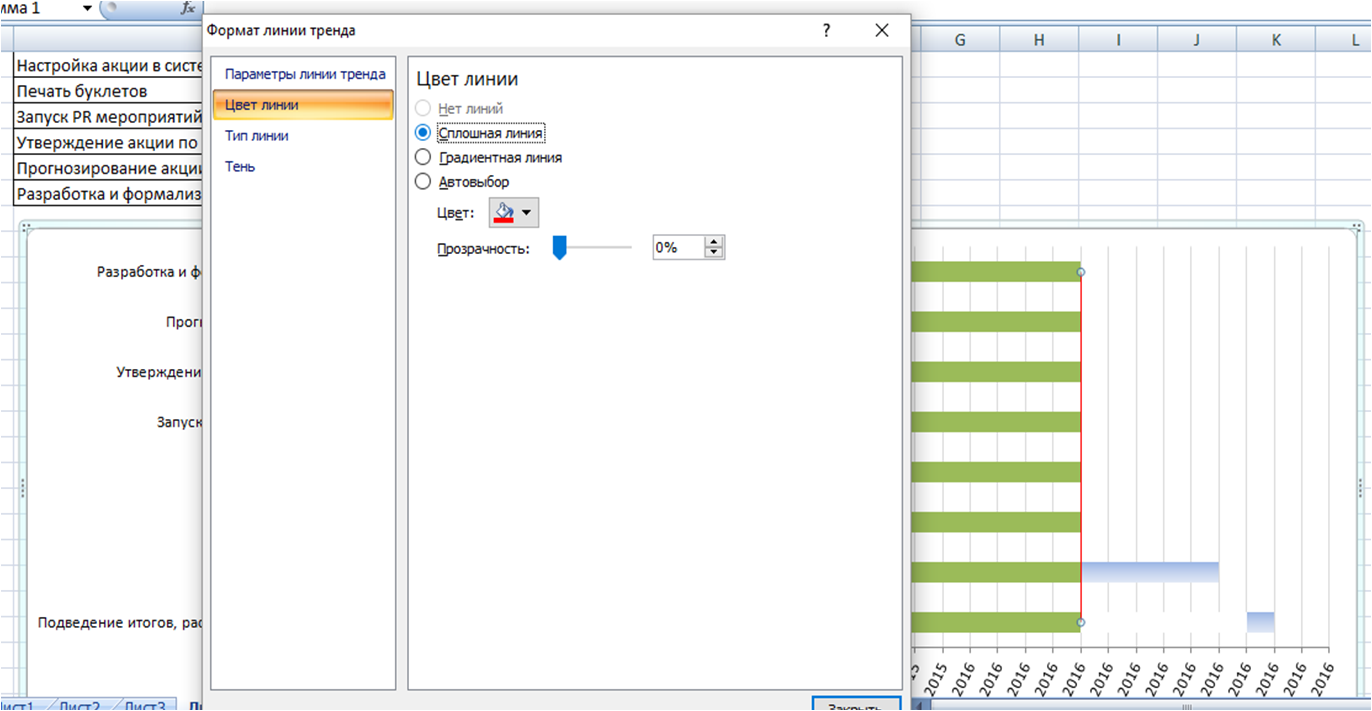Click the fx insert function icon
1372x711 pixels.
point(187,8)
